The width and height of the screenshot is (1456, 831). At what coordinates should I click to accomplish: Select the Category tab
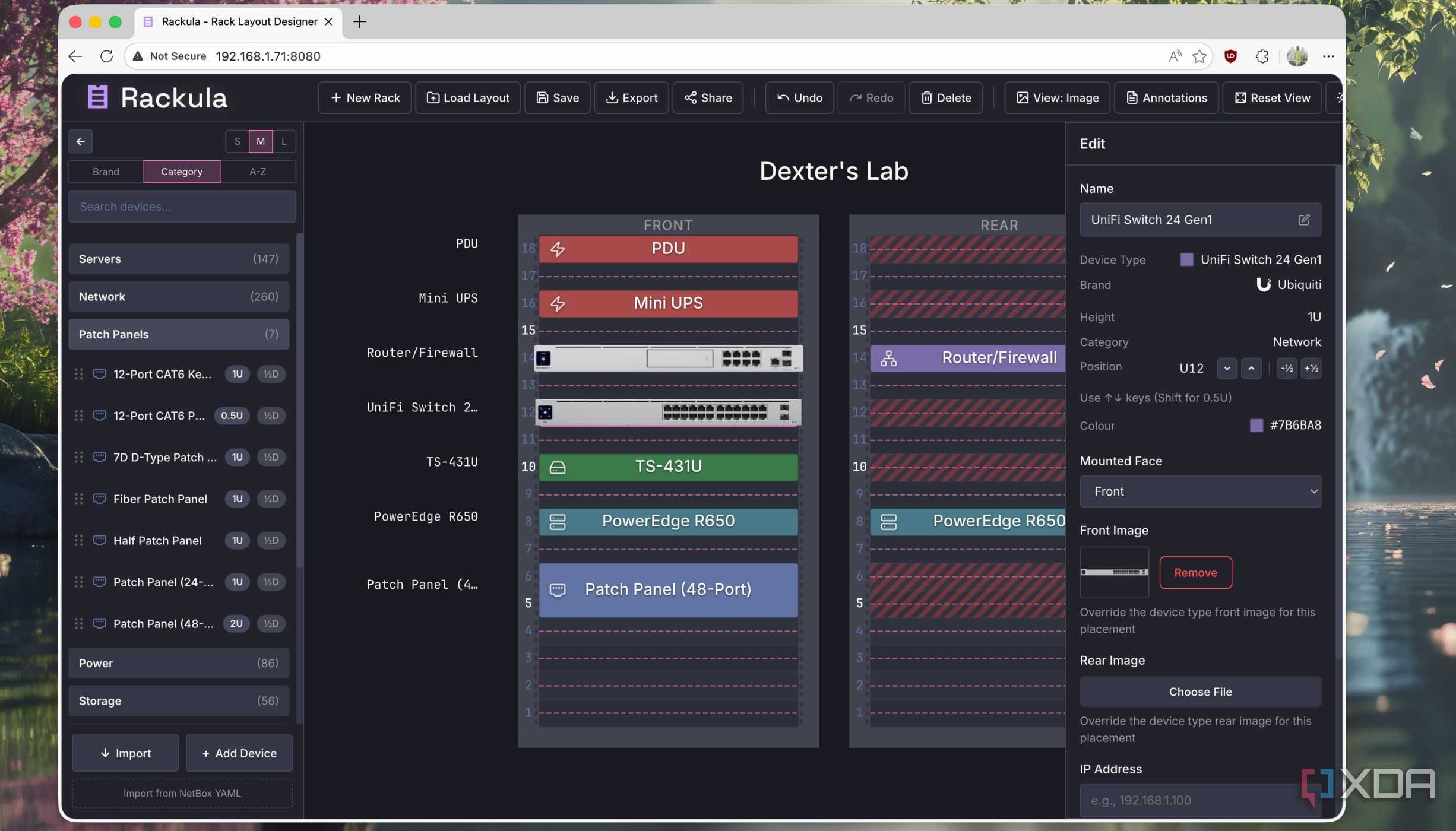(x=182, y=172)
